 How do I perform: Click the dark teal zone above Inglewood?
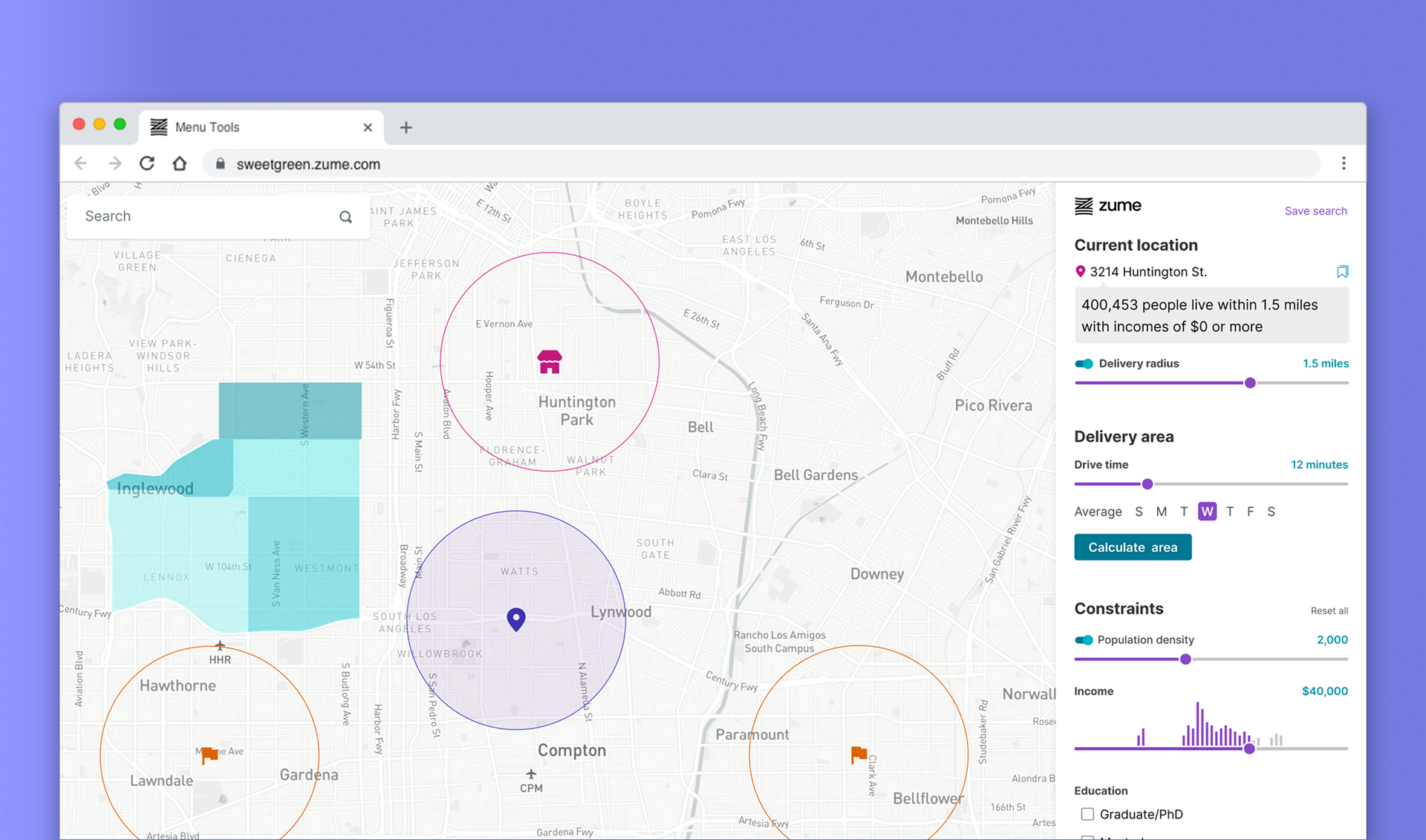[x=290, y=410]
